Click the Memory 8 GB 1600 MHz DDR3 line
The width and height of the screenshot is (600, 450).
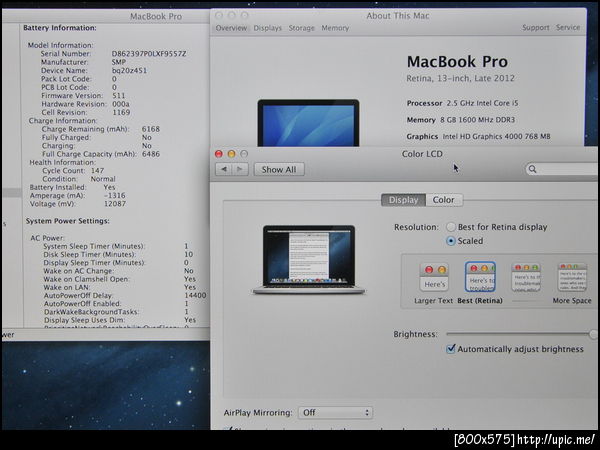[x=461, y=120]
